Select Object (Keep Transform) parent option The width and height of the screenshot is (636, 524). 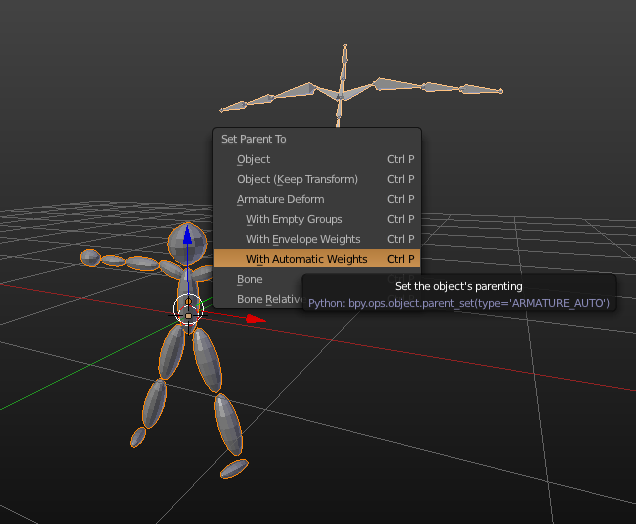317,179
